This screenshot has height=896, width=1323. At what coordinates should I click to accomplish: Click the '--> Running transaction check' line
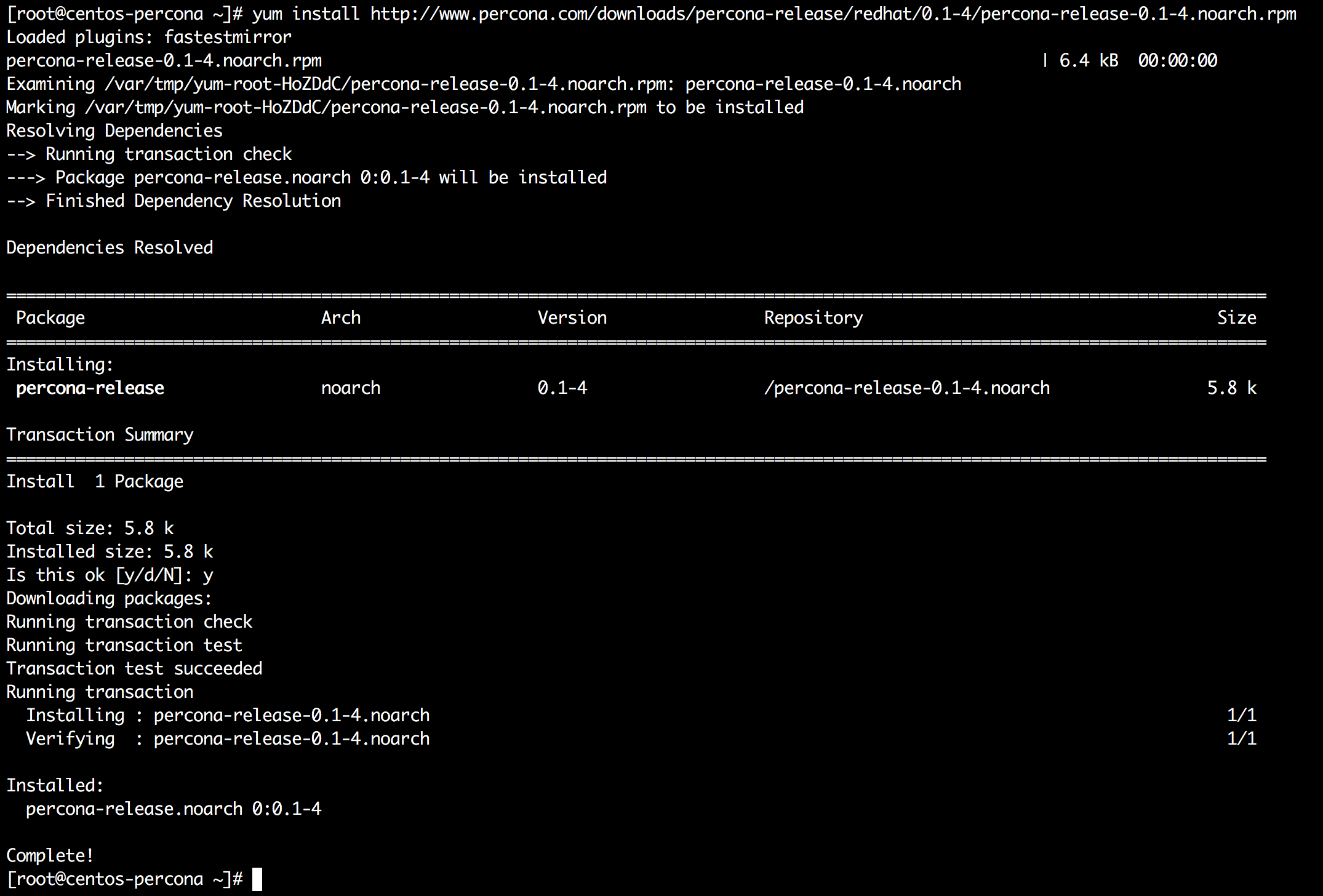click(149, 154)
